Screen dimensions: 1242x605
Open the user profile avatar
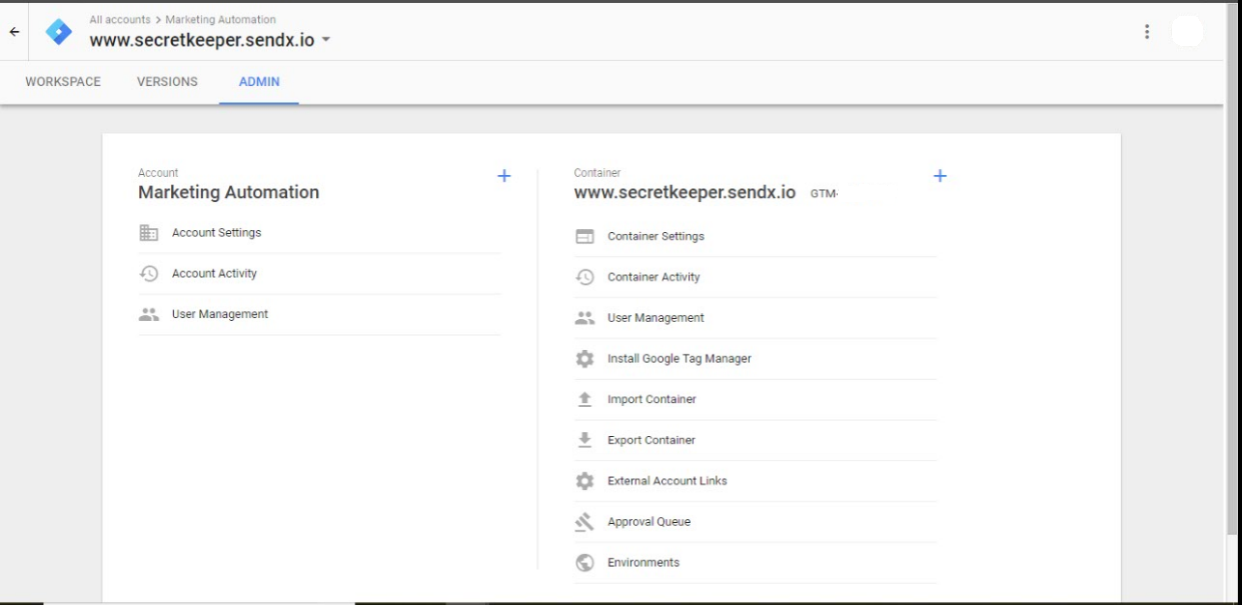(1187, 32)
